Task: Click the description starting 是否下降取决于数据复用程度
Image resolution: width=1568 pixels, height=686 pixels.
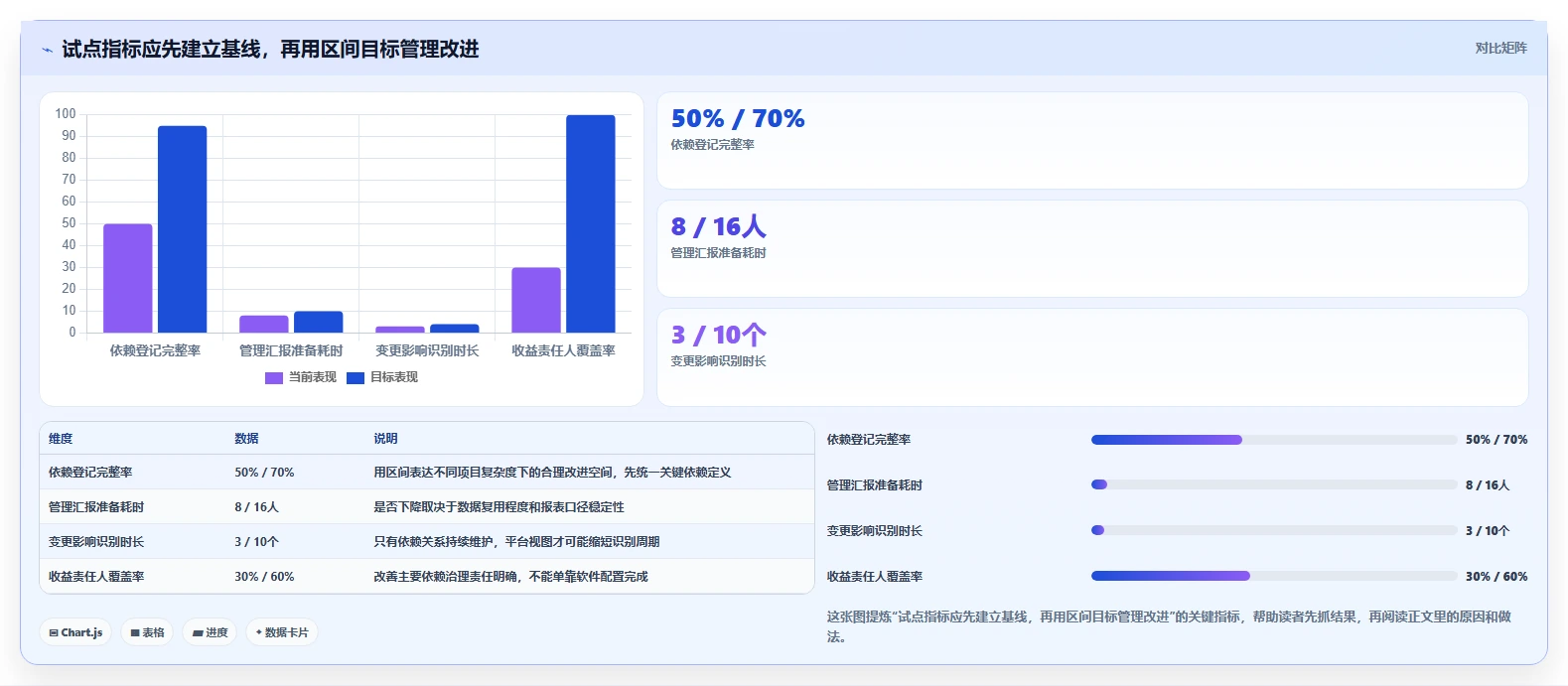Action: [x=499, y=507]
